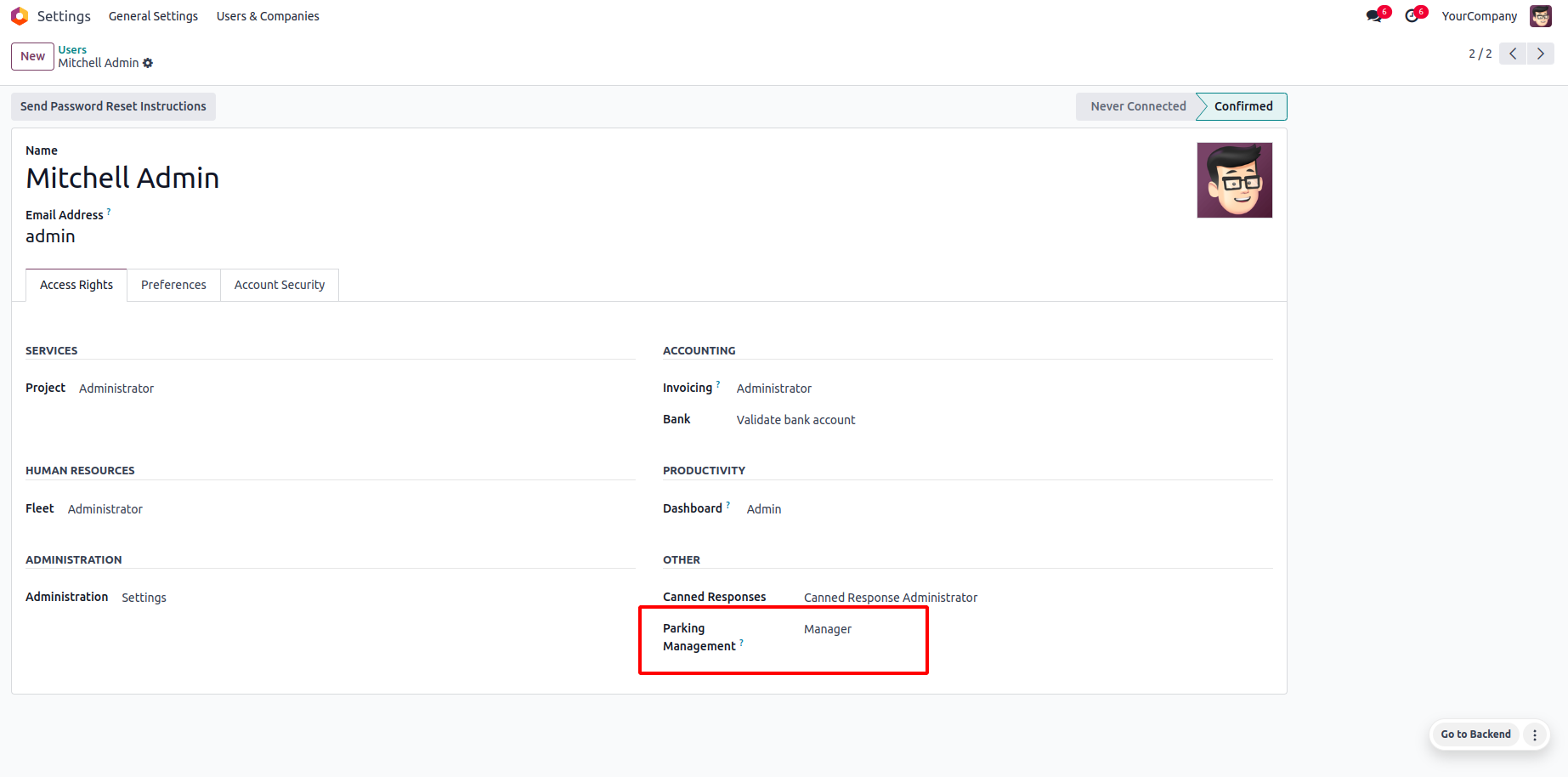
Task: Set status to Never Connected
Action: (1137, 106)
